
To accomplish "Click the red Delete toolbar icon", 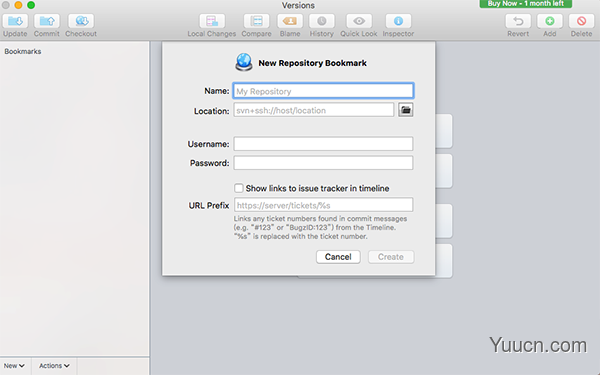I will pos(581,21).
